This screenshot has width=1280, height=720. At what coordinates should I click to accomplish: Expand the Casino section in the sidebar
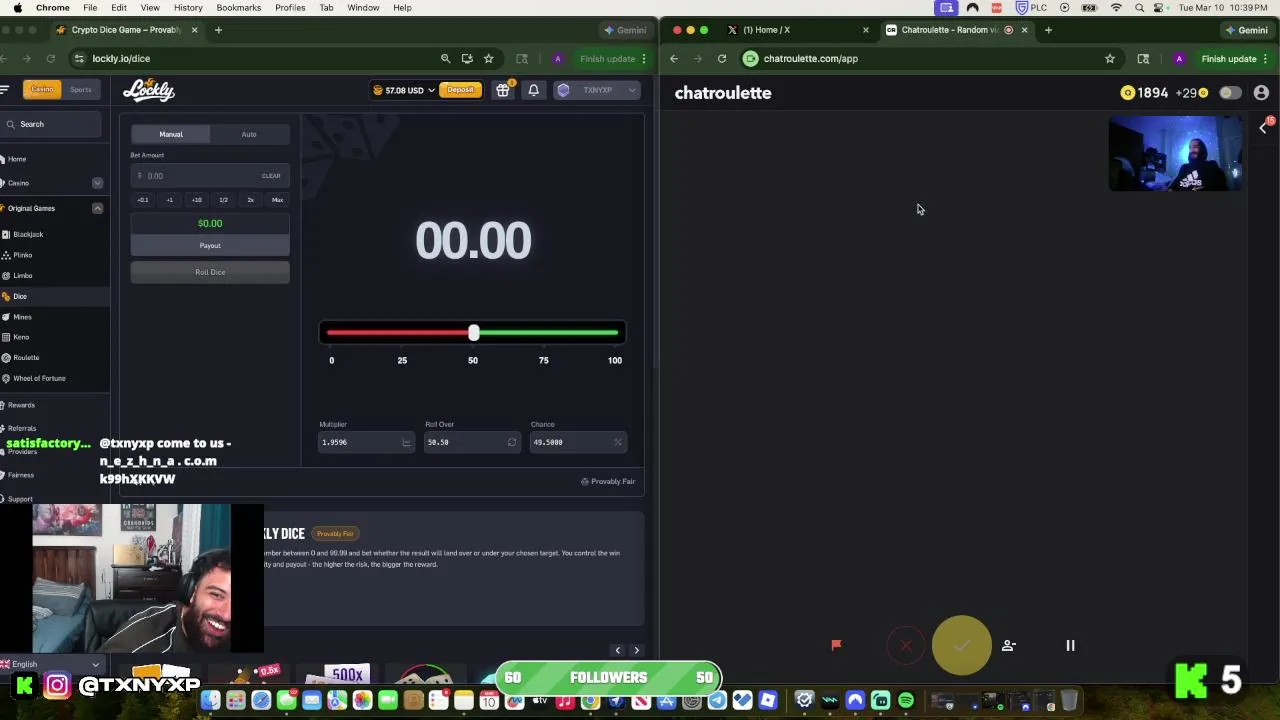point(97,183)
